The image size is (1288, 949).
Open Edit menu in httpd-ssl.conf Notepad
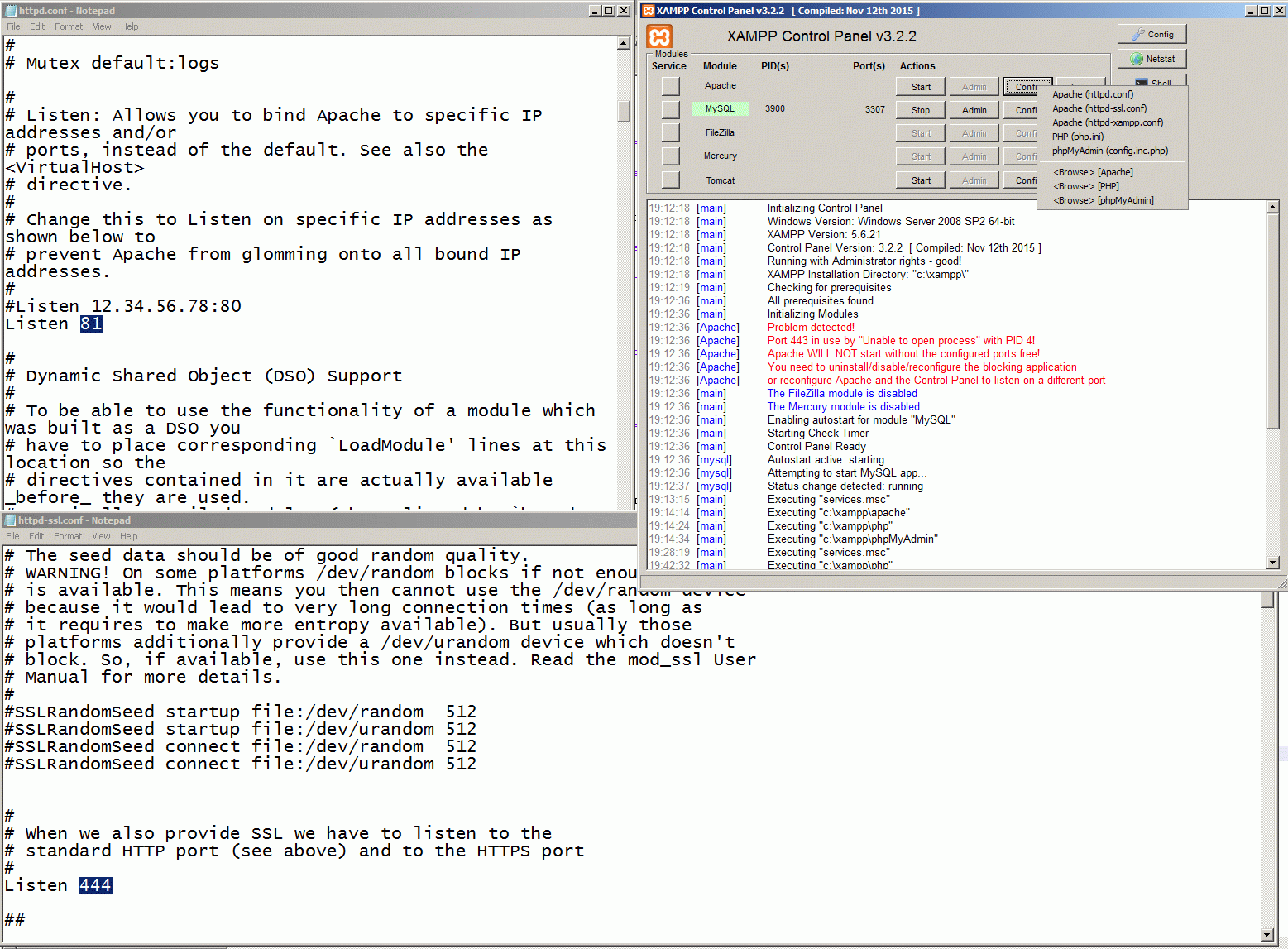pos(36,536)
